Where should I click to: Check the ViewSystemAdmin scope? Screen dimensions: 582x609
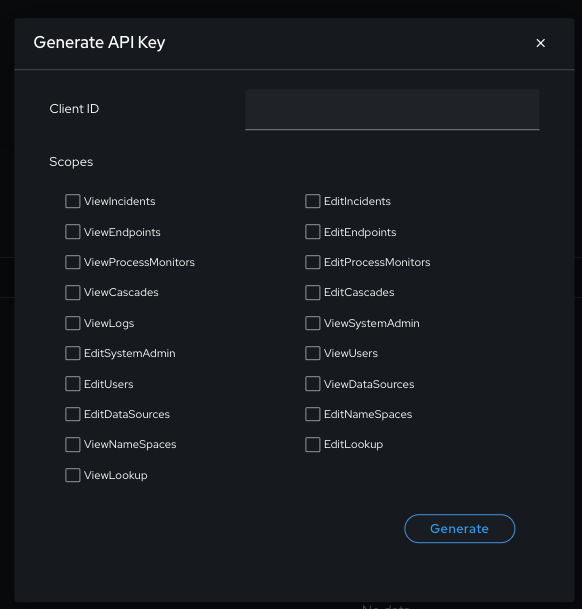point(313,323)
